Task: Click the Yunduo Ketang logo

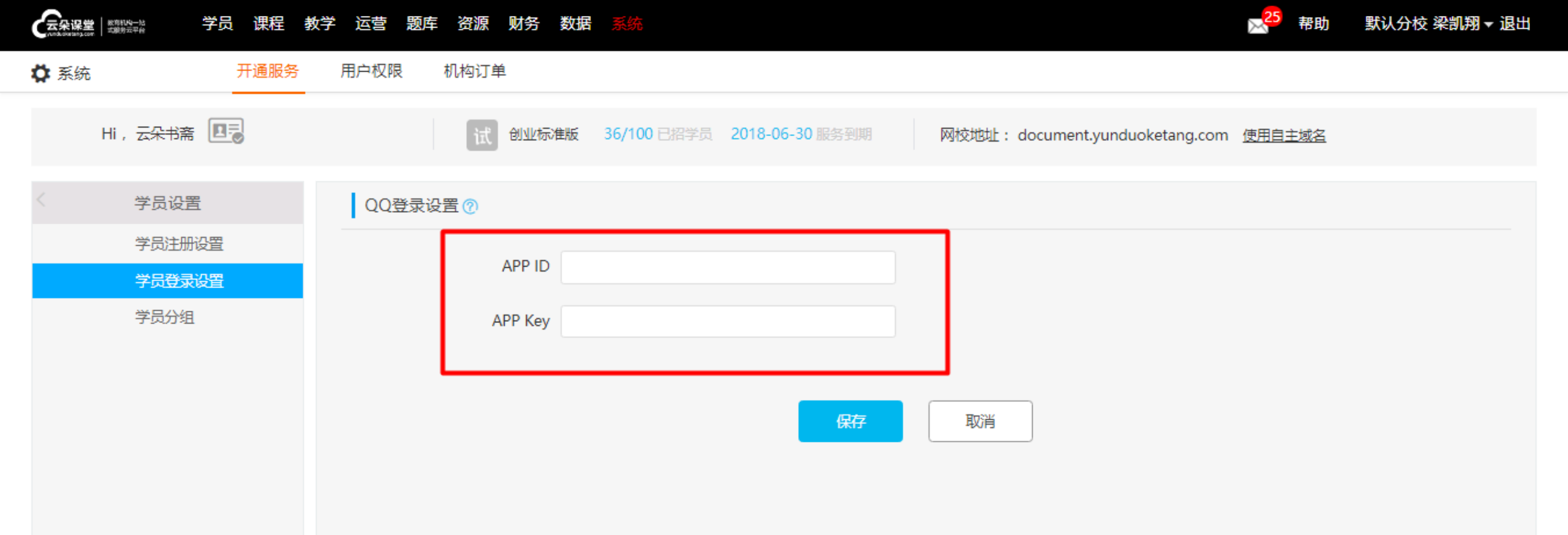Action: pyautogui.click(x=88, y=25)
